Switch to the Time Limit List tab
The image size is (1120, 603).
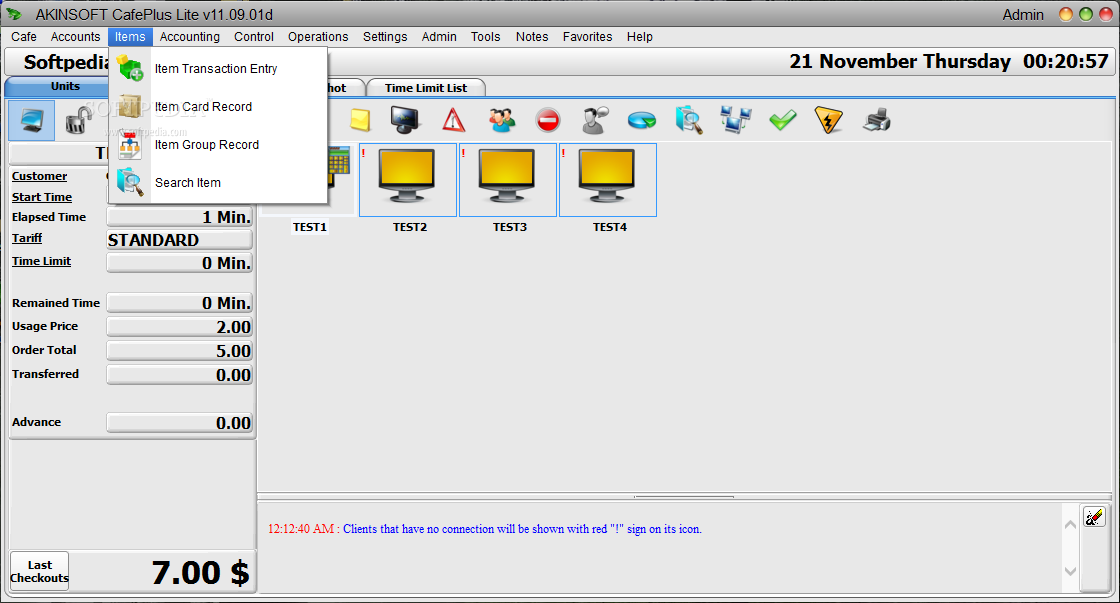point(426,88)
